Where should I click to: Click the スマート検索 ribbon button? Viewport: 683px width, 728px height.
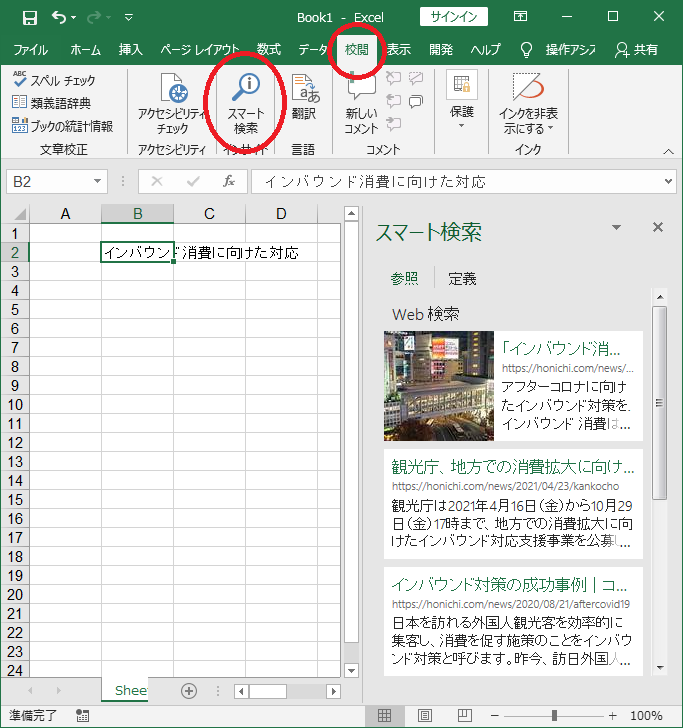(246, 104)
